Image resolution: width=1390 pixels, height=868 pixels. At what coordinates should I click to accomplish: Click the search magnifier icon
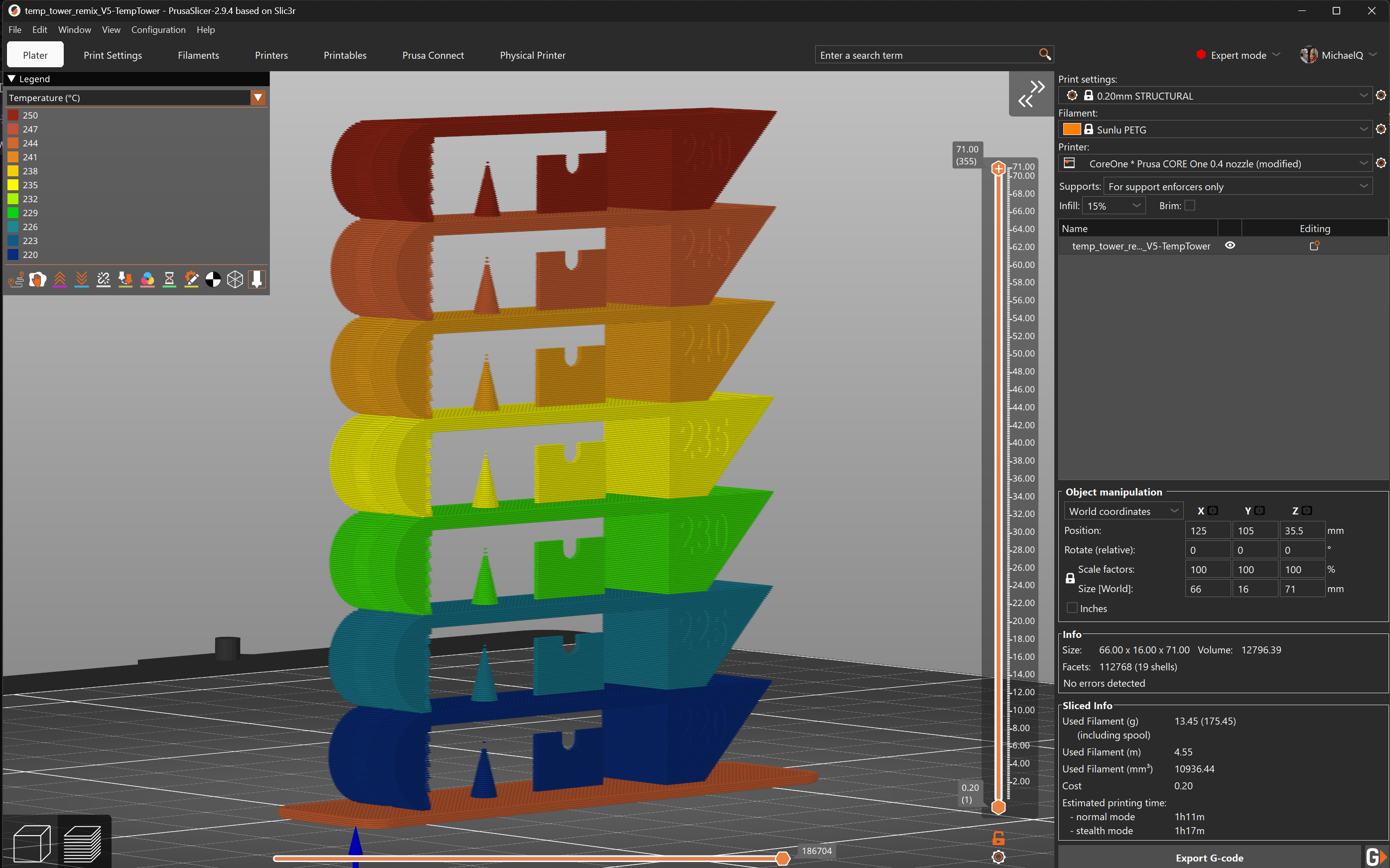pos(1045,55)
